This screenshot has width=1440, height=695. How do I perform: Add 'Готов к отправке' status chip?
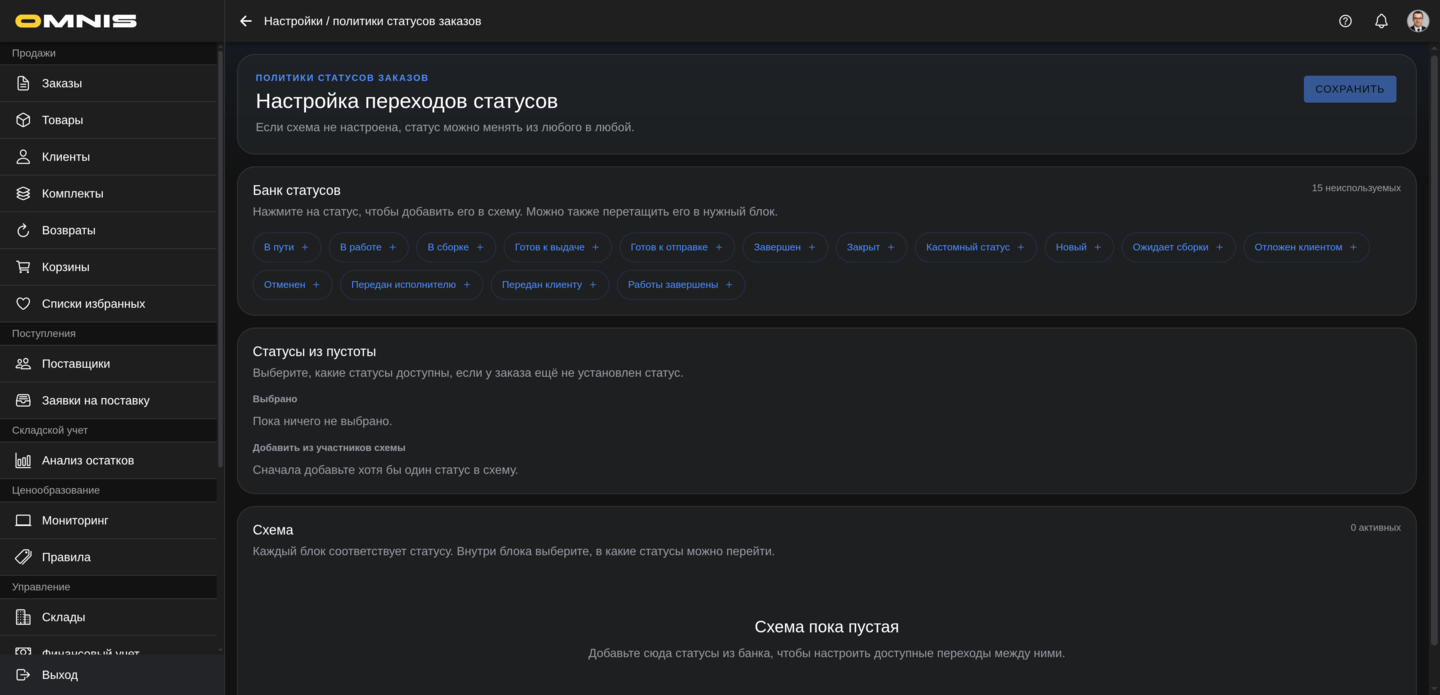coord(676,247)
